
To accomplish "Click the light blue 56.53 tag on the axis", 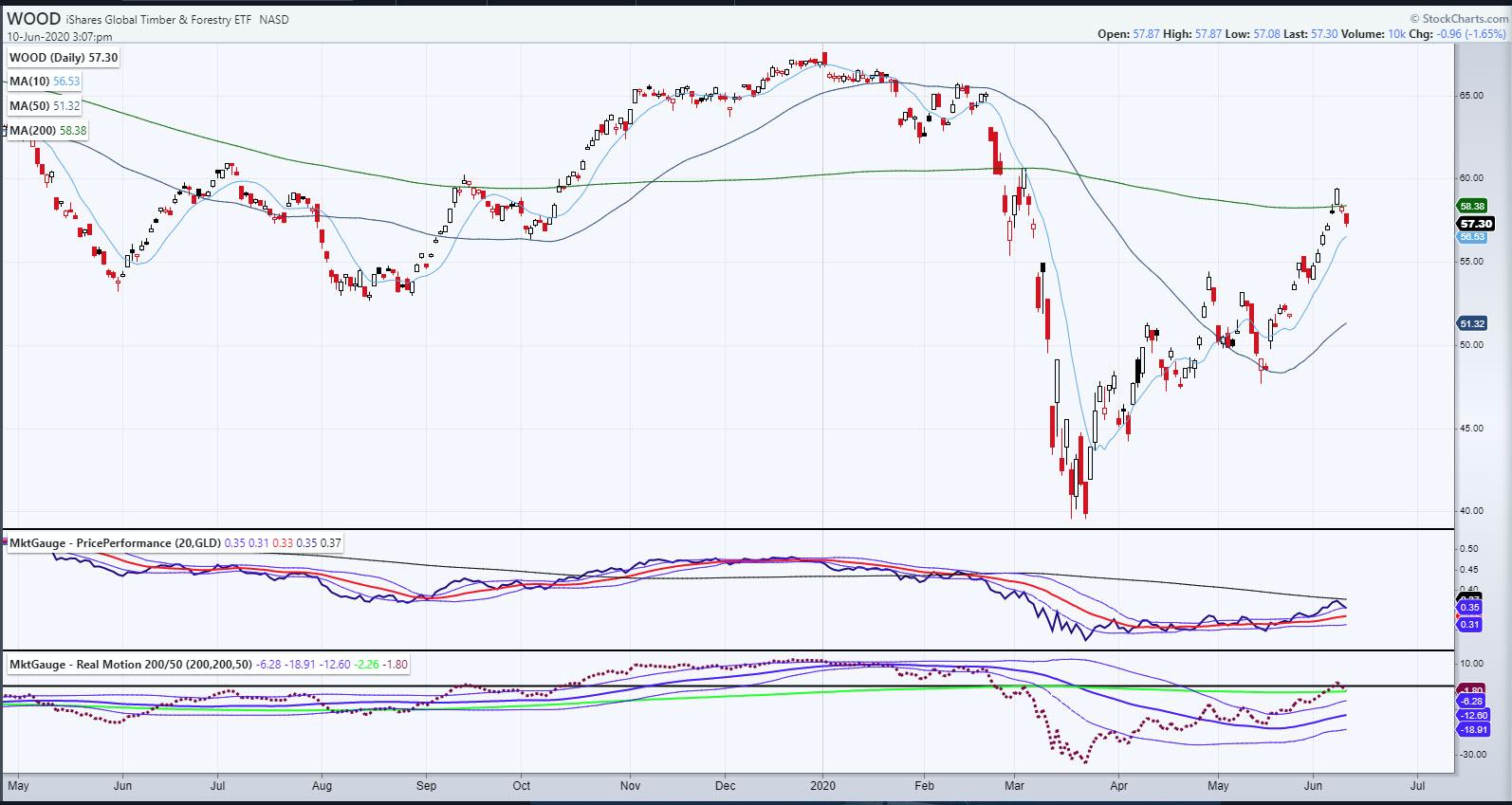I will [x=1471, y=237].
